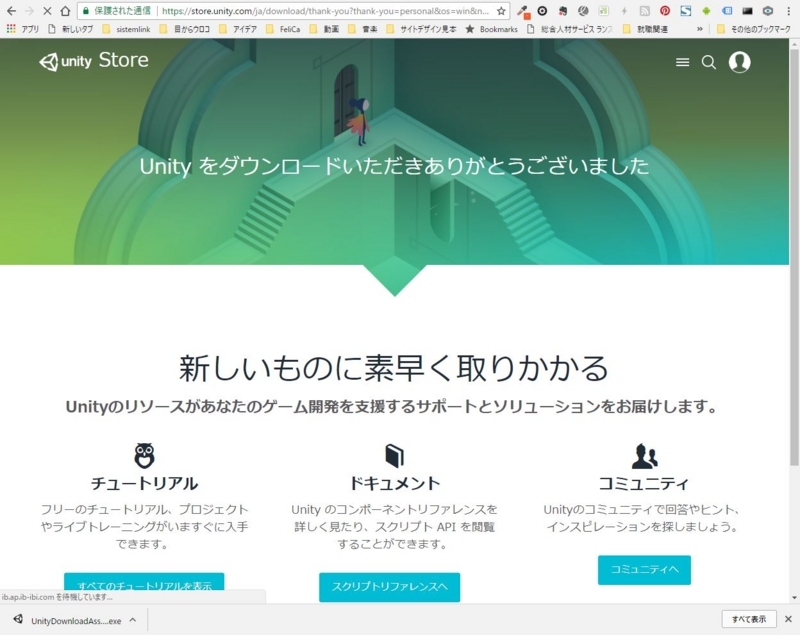The image size is (800, 635).
Task: Click すべて表示 in the download bar
Action: pyautogui.click(x=749, y=619)
